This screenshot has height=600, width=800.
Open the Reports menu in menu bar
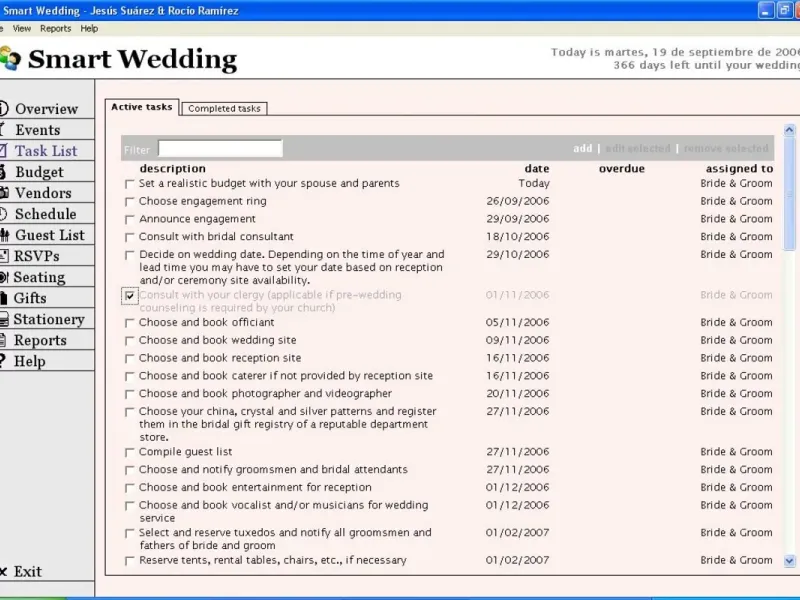coord(56,29)
